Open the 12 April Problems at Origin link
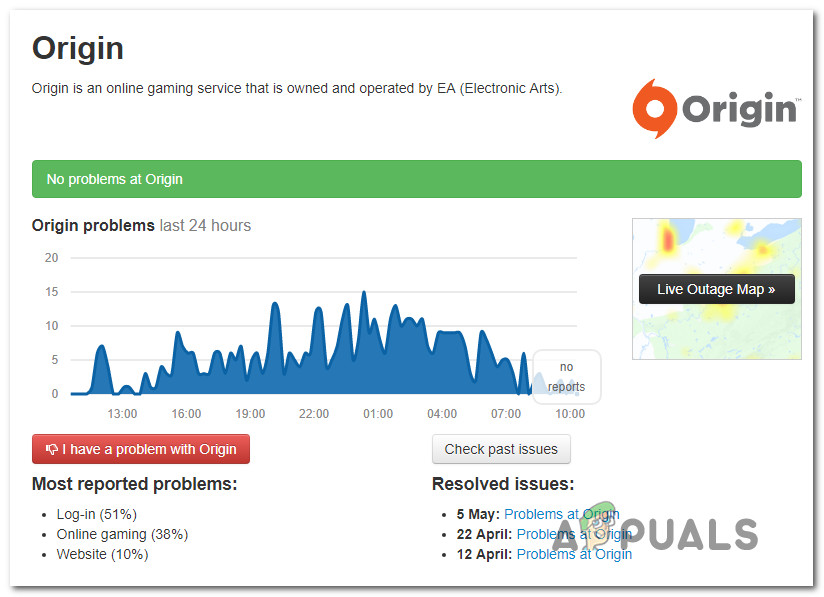The height and width of the screenshot is (597, 824). tap(574, 554)
